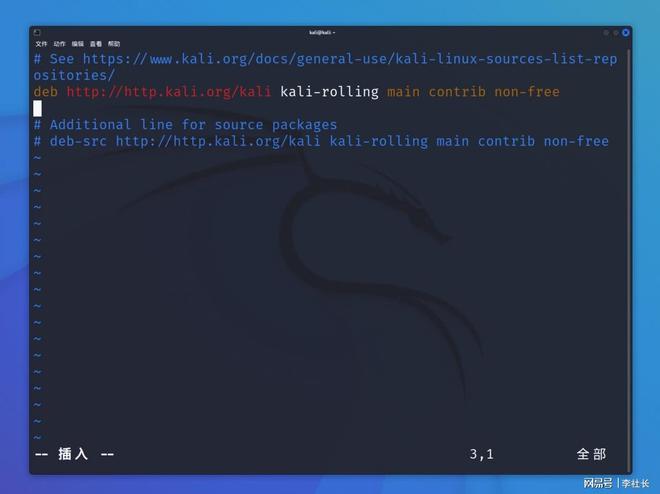Open the 动作 (Actions) menu
The height and width of the screenshot is (494, 660).
click(x=59, y=44)
